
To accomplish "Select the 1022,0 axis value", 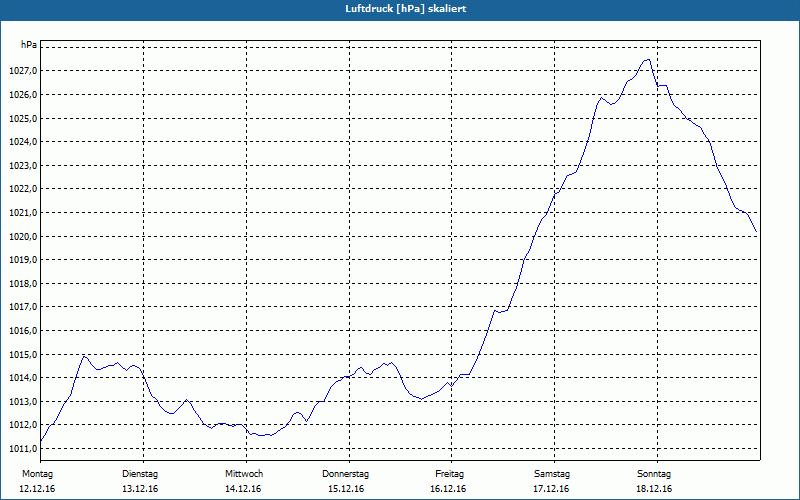I will 23,189.
